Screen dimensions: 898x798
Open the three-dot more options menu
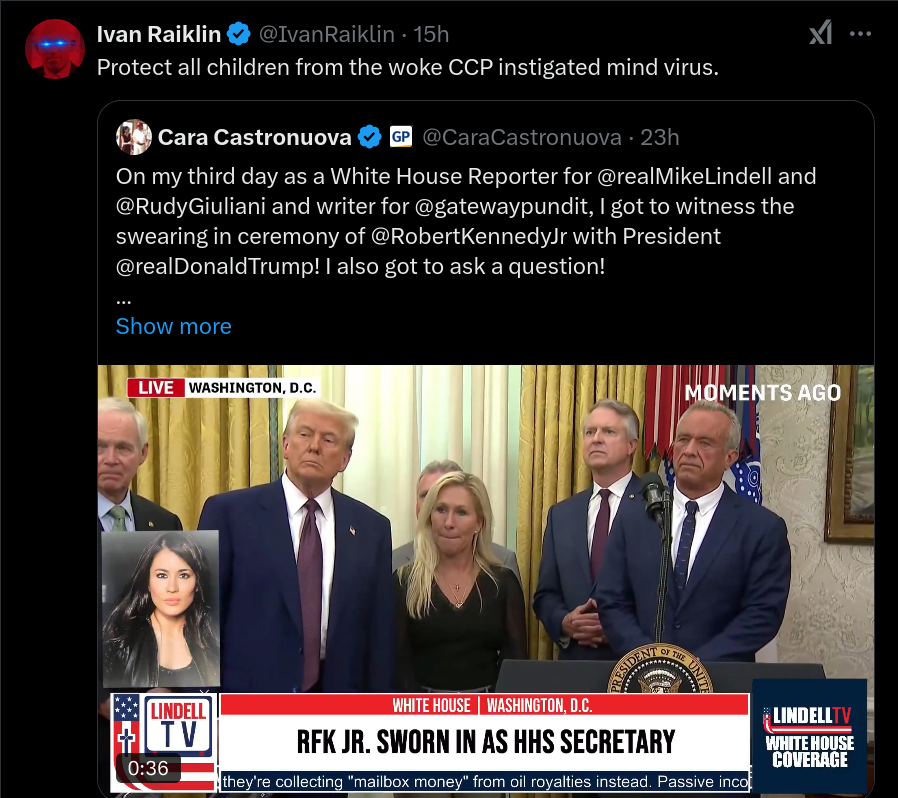coord(860,34)
